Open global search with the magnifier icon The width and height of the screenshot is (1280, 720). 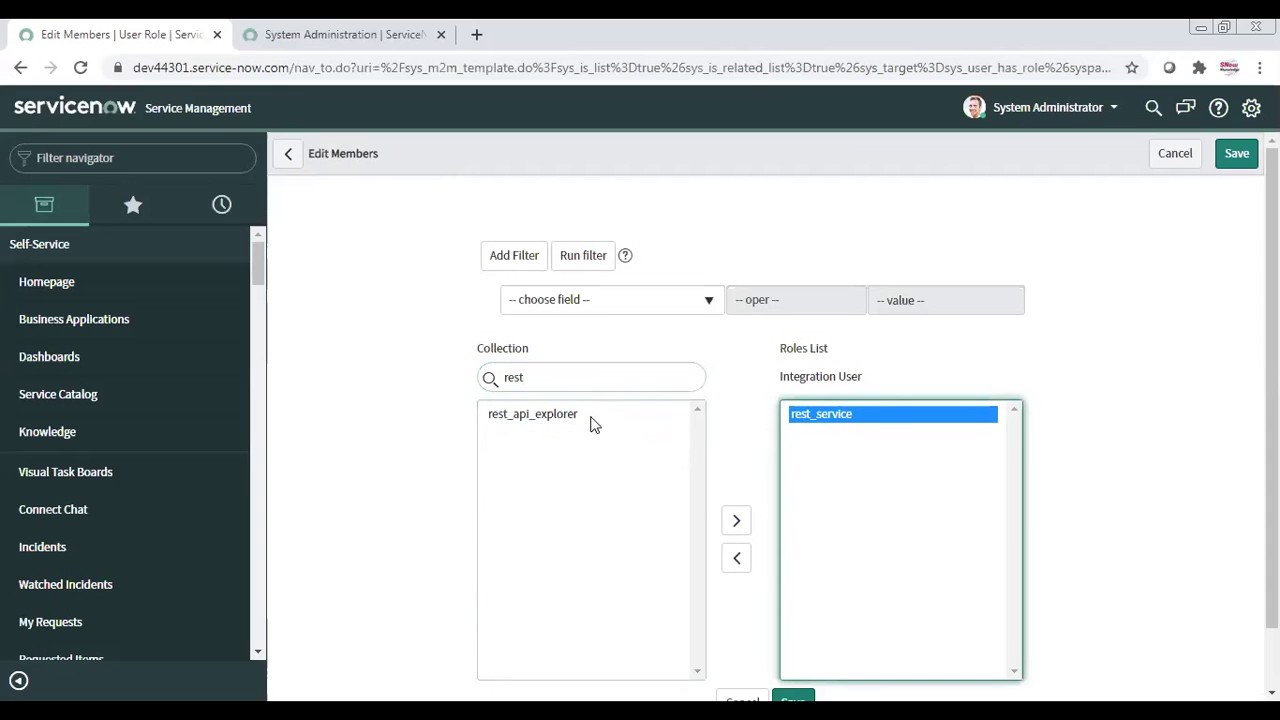pyautogui.click(x=1153, y=107)
